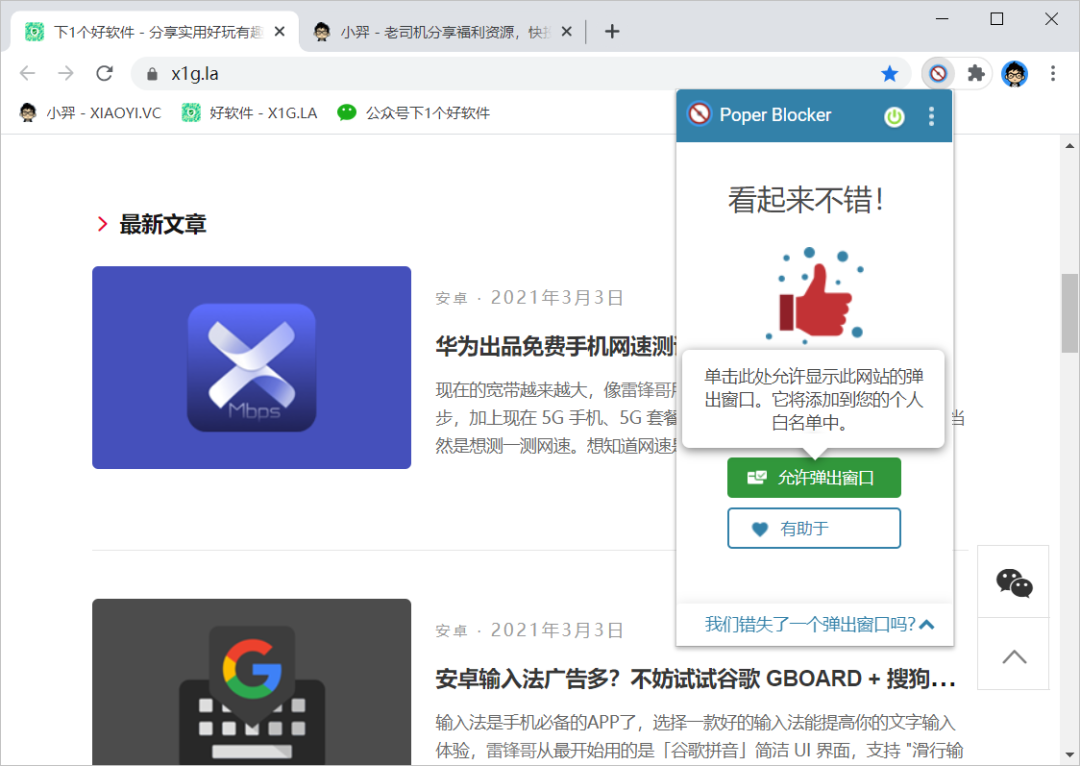Open a new tab with plus button

click(612, 32)
